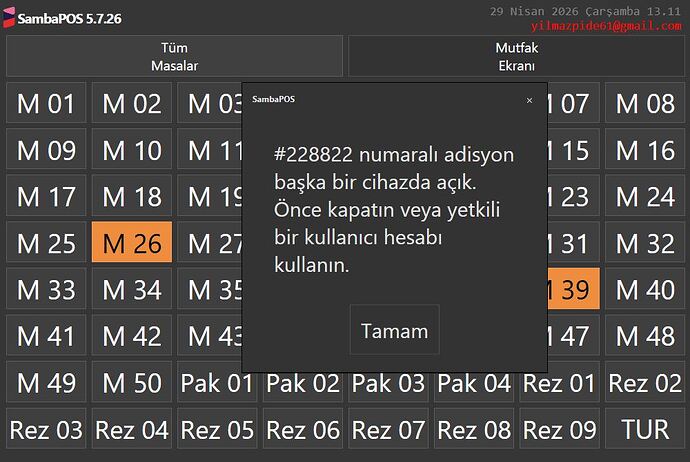Image resolution: width=690 pixels, height=462 pixels.
Task: Open table M 49
Action: point(46,383)
